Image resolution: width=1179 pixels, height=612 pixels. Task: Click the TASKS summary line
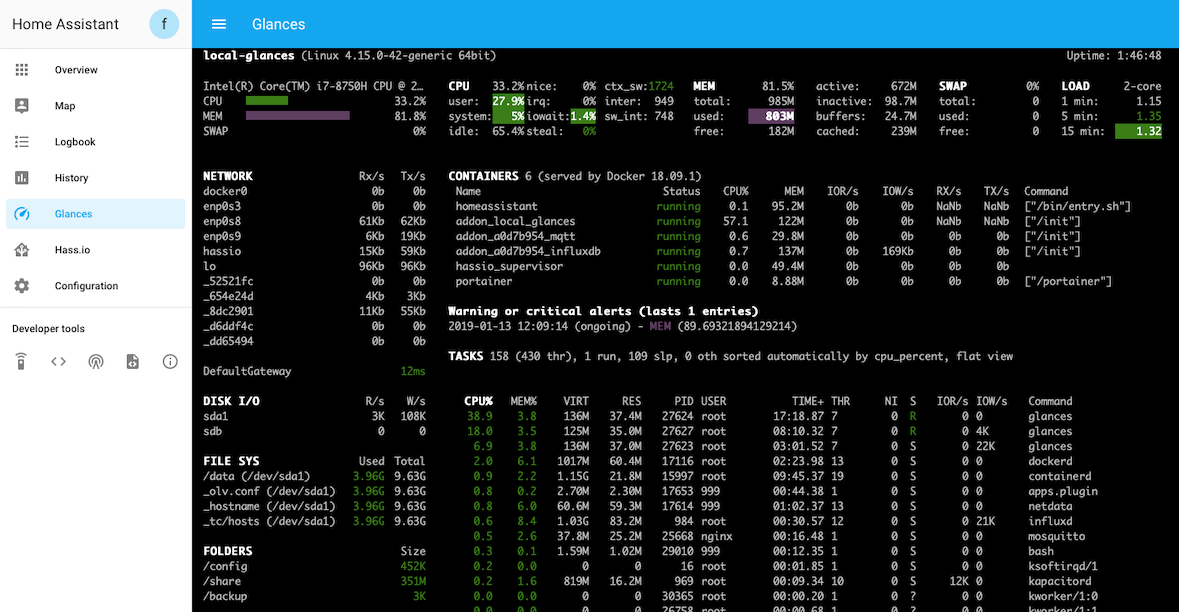pos(730,356)
